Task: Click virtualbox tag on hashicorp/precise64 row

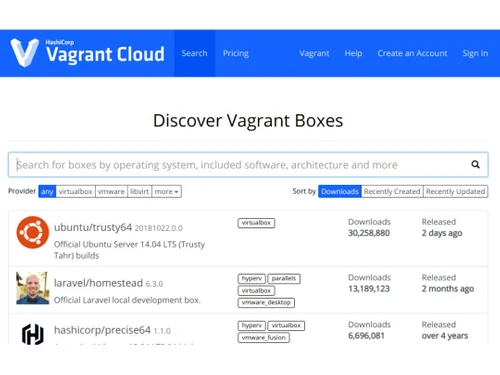Action: tap(286, 325)
